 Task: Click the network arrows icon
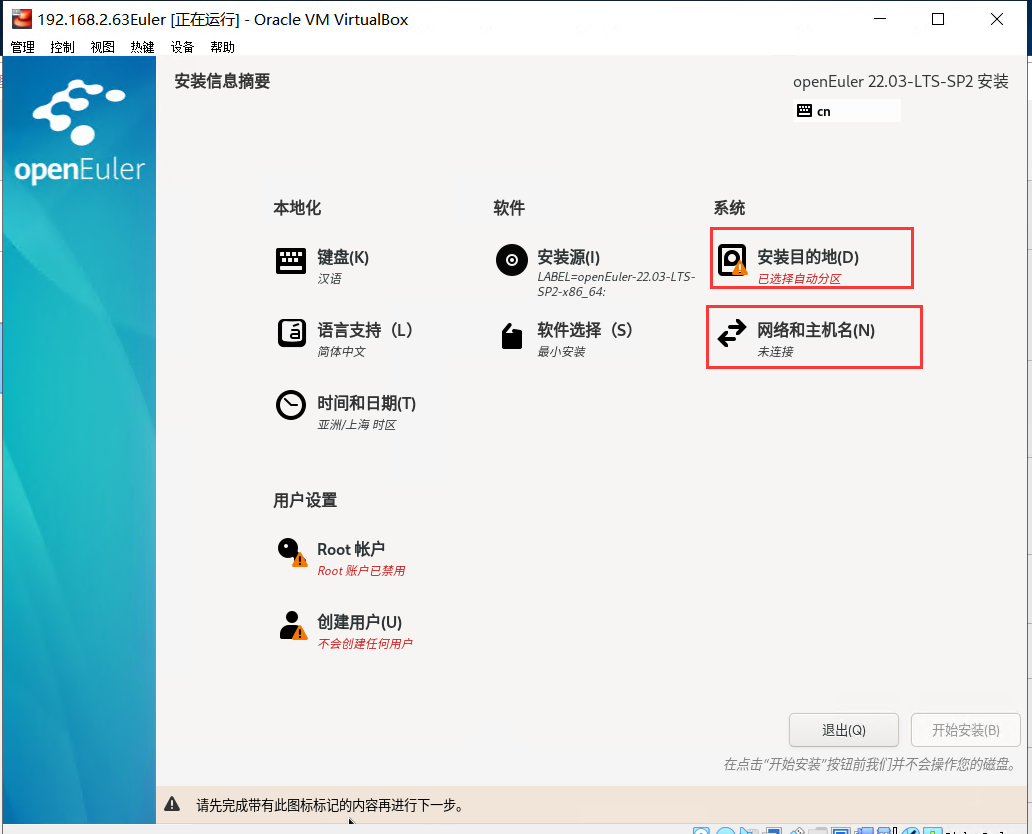732,332
